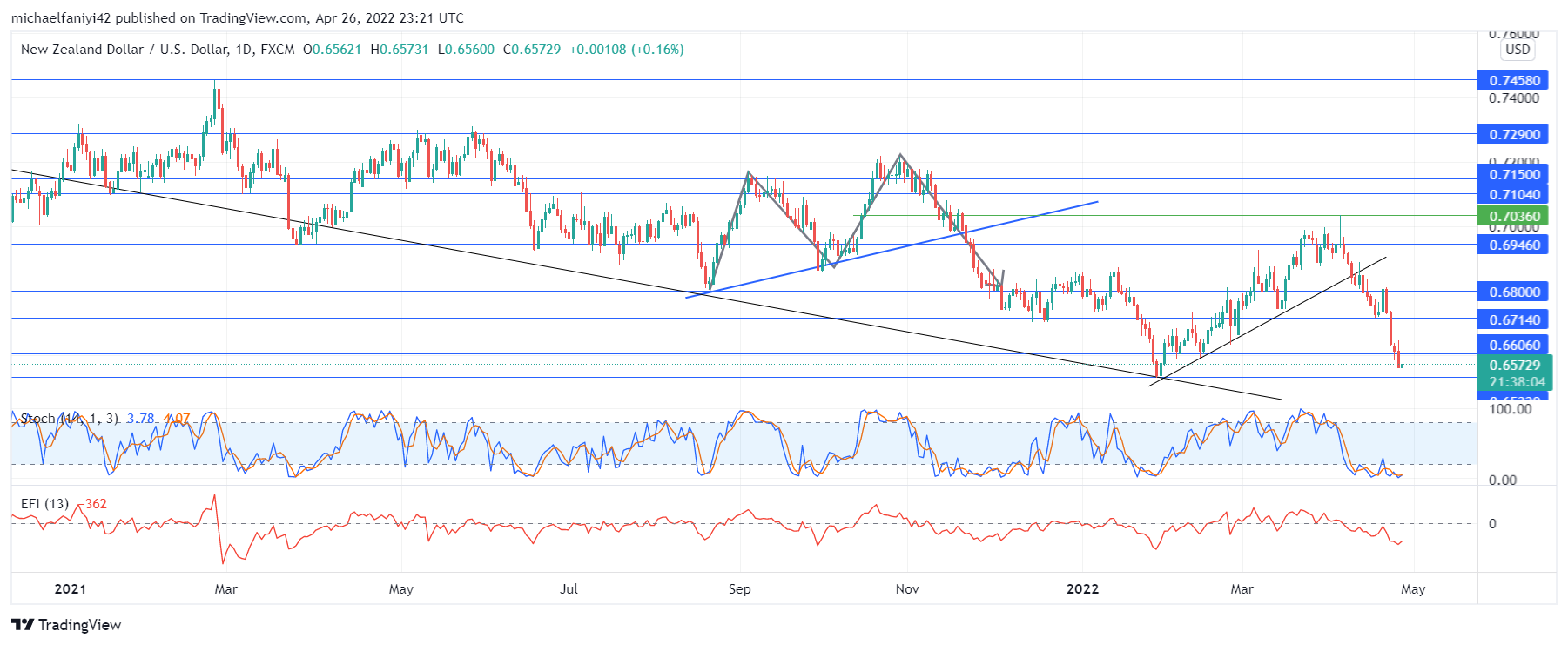
Task: Select the 0.68000 price level label
Action: (1514, 292)
